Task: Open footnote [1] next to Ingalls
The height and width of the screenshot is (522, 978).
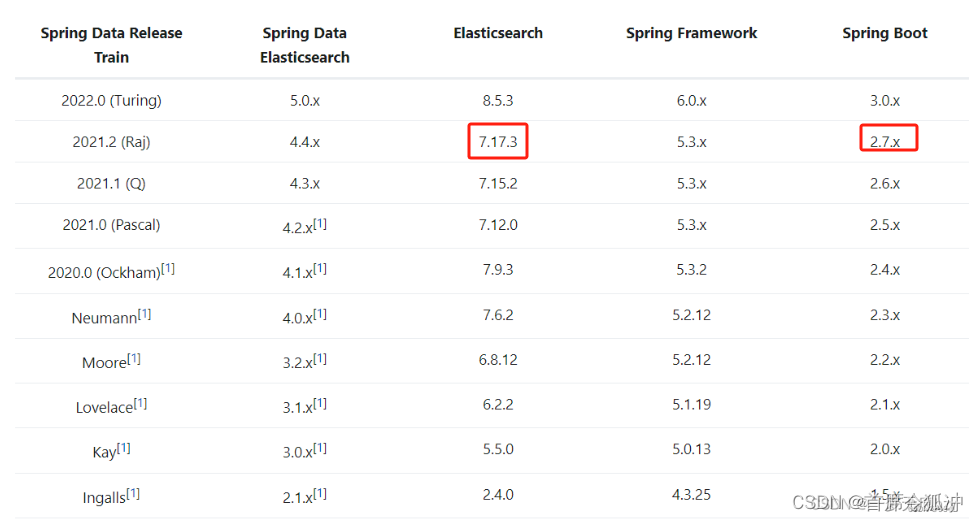Action: pos(133,494)
